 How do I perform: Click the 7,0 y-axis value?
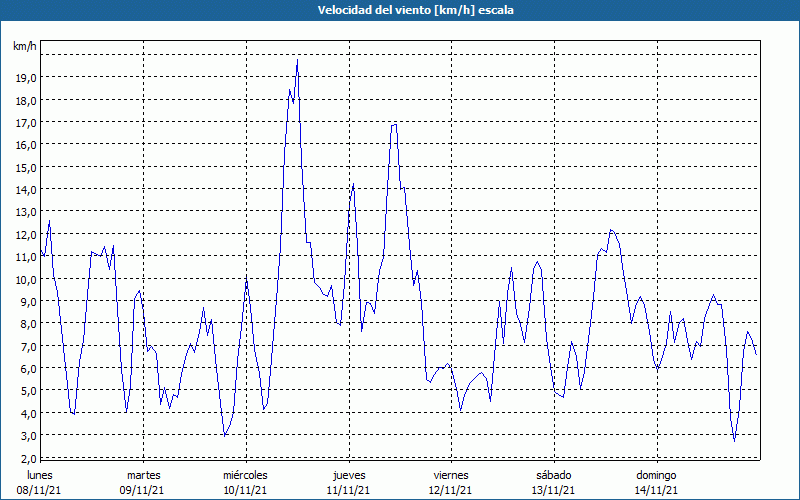pyautogui.click(x=28, y=346)
